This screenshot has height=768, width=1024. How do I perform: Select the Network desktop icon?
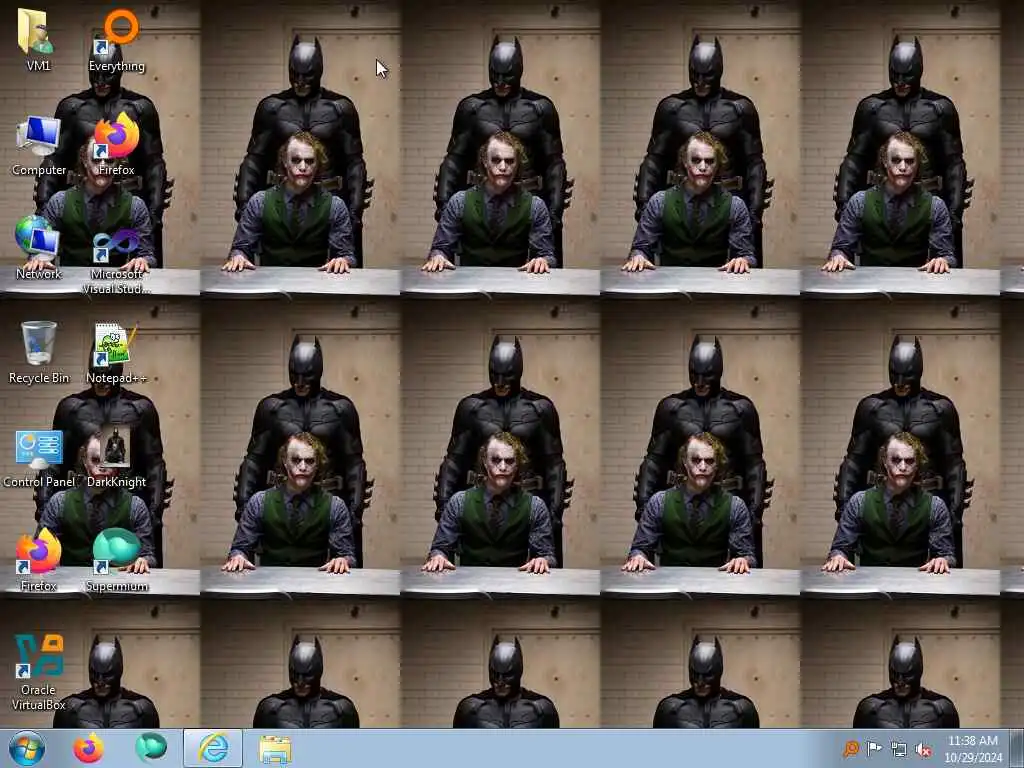pos(38,248)
